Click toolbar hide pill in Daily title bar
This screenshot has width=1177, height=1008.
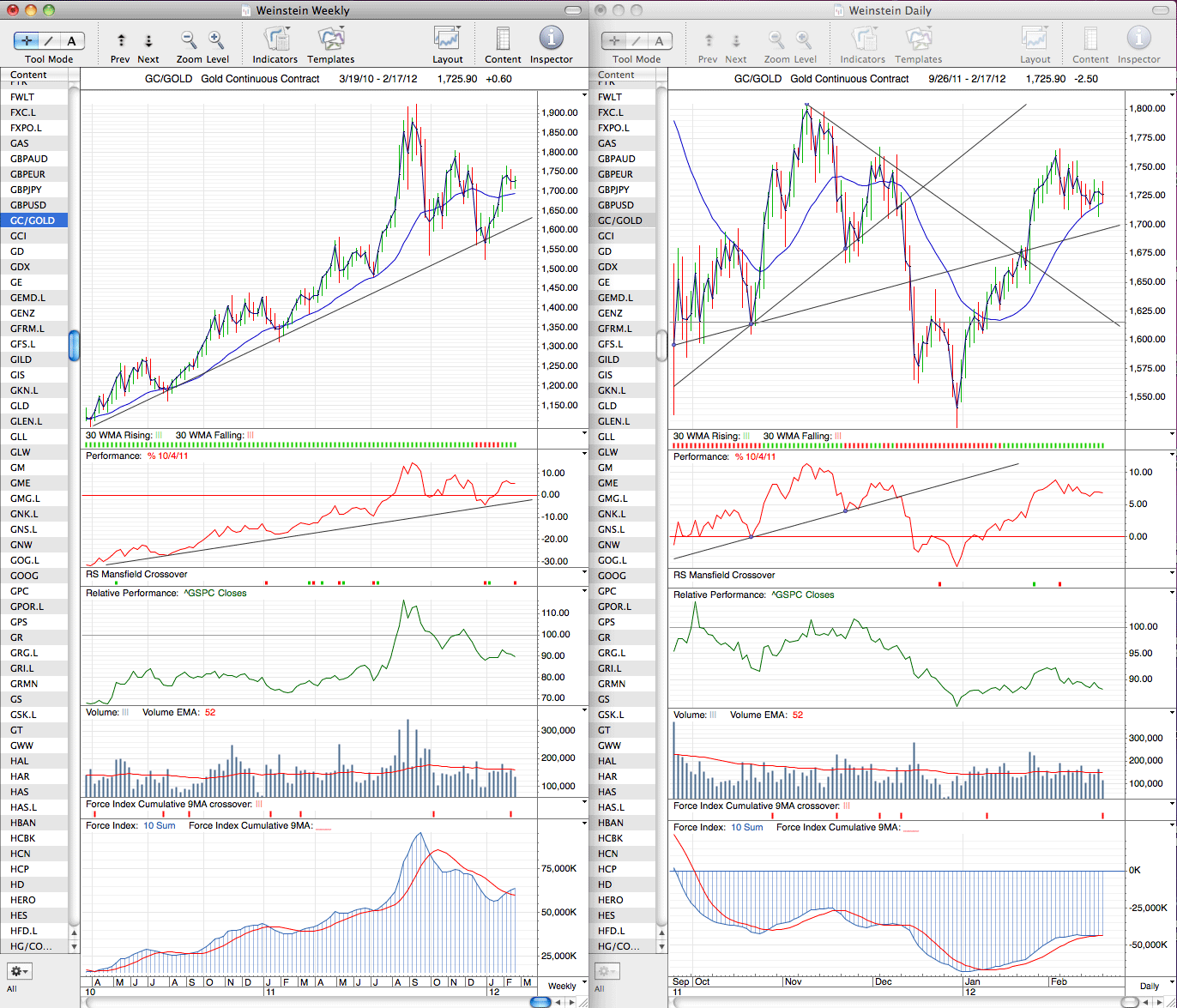1159,10
